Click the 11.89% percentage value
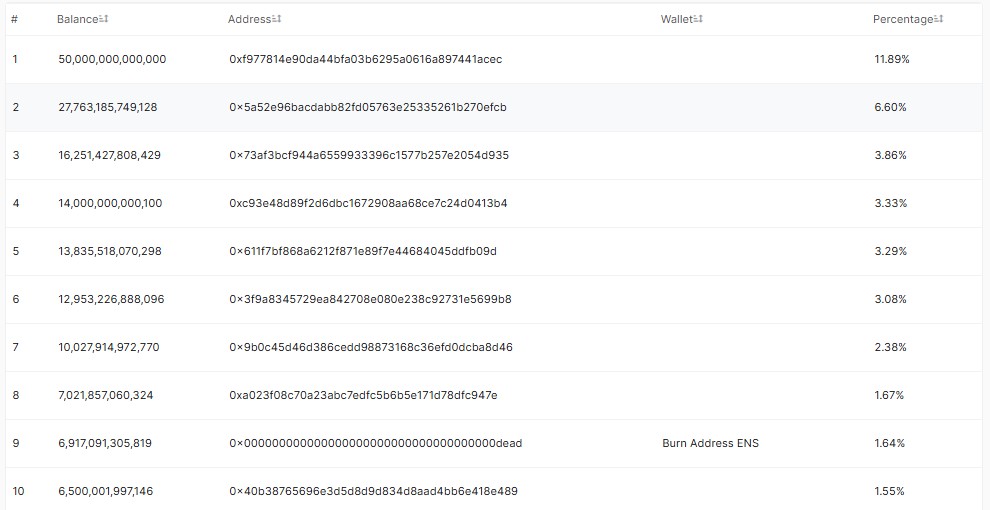Screen dimensions: 990x510 click(x=892, y=59)
